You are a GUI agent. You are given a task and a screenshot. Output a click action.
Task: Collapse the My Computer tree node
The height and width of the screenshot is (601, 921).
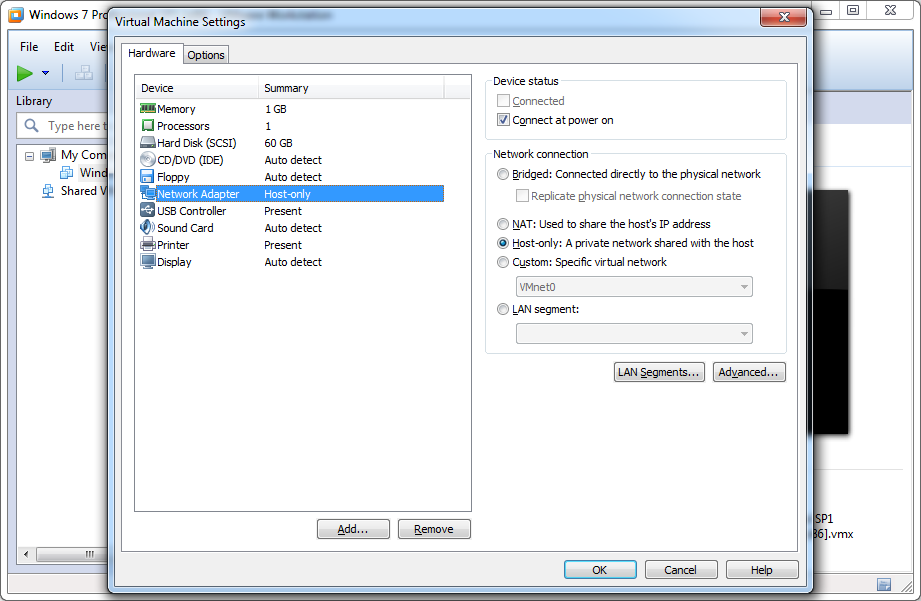(x=30, y=156)
